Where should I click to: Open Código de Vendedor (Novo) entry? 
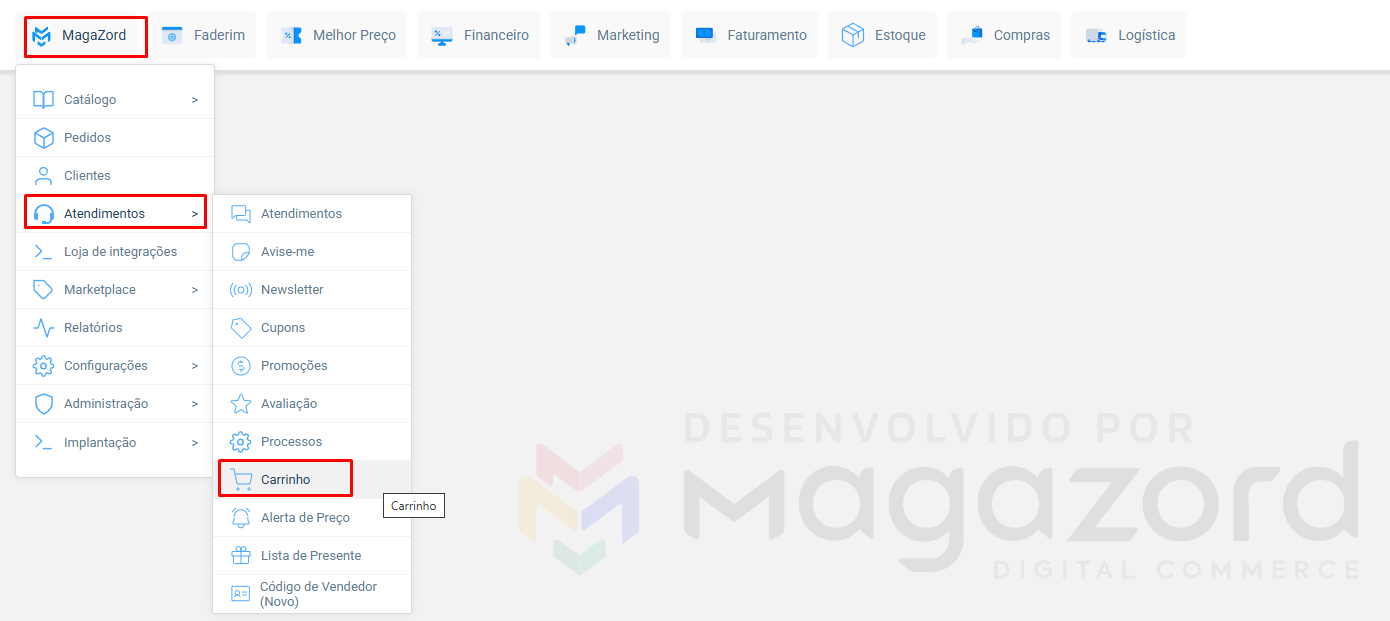click(x=312, y=594)
